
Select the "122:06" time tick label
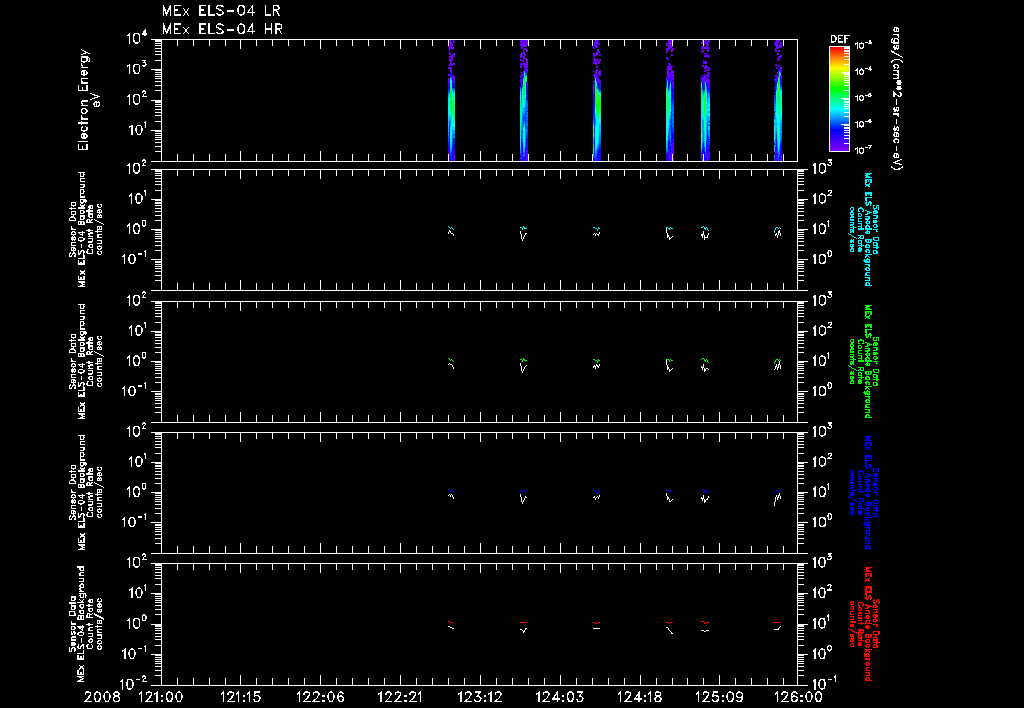click(320, 697)
